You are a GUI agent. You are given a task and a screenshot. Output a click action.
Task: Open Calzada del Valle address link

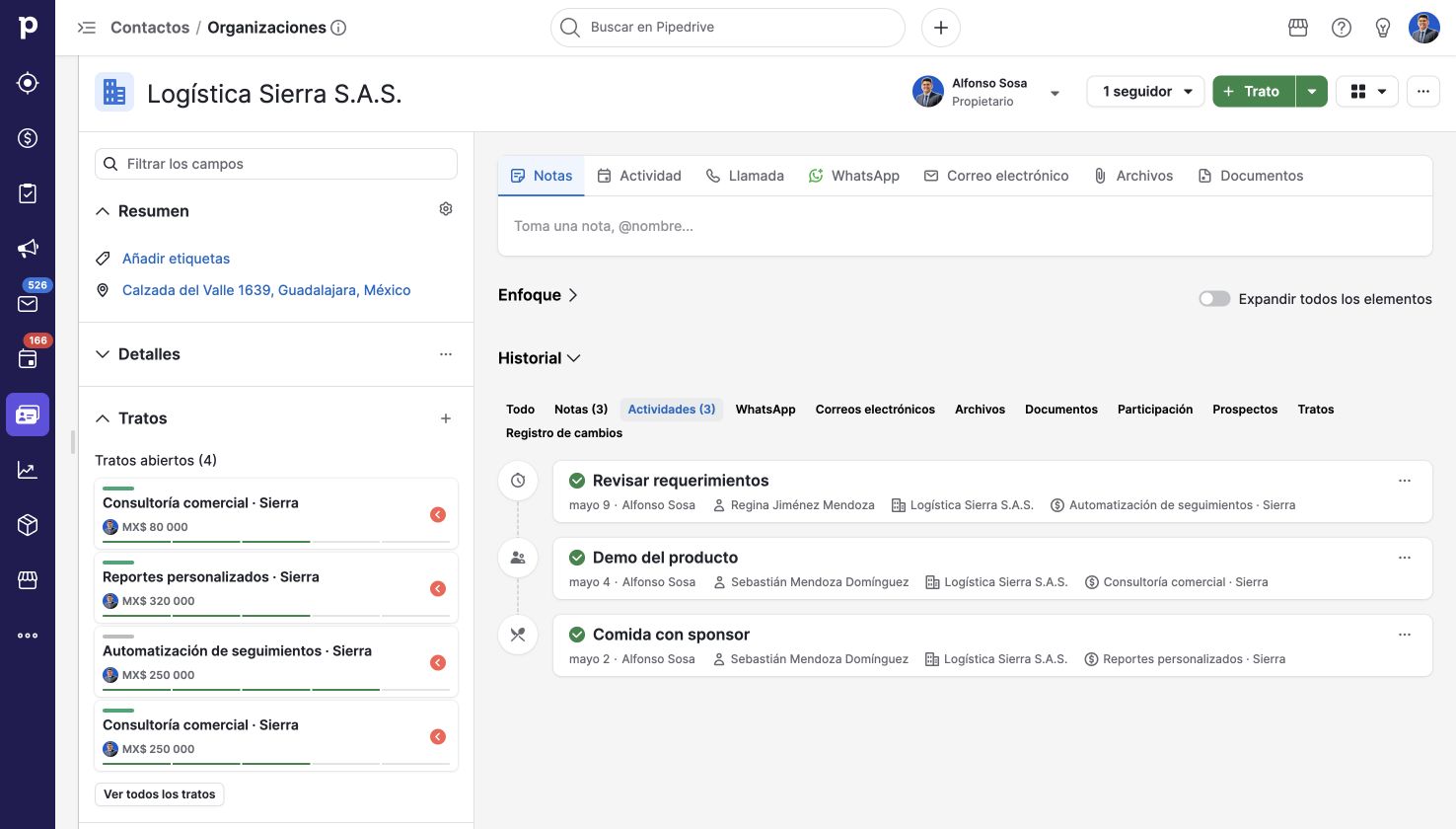266,290
